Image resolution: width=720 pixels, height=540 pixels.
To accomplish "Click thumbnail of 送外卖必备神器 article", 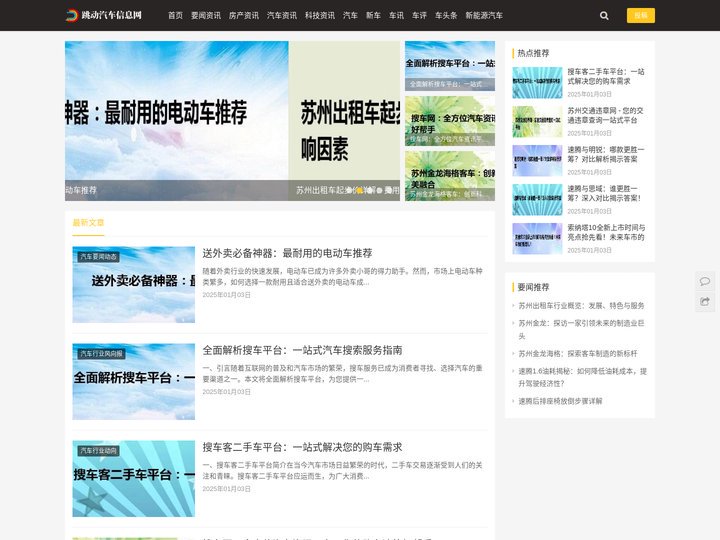I will 134,285.
